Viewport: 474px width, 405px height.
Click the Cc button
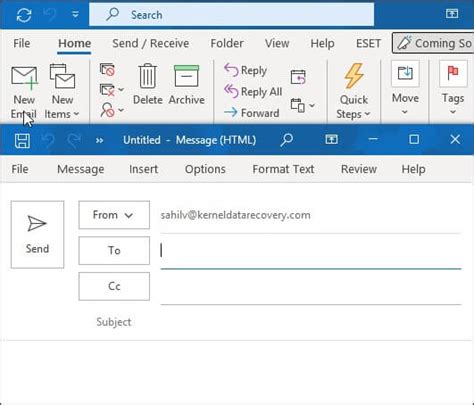(x=114, y=286)
